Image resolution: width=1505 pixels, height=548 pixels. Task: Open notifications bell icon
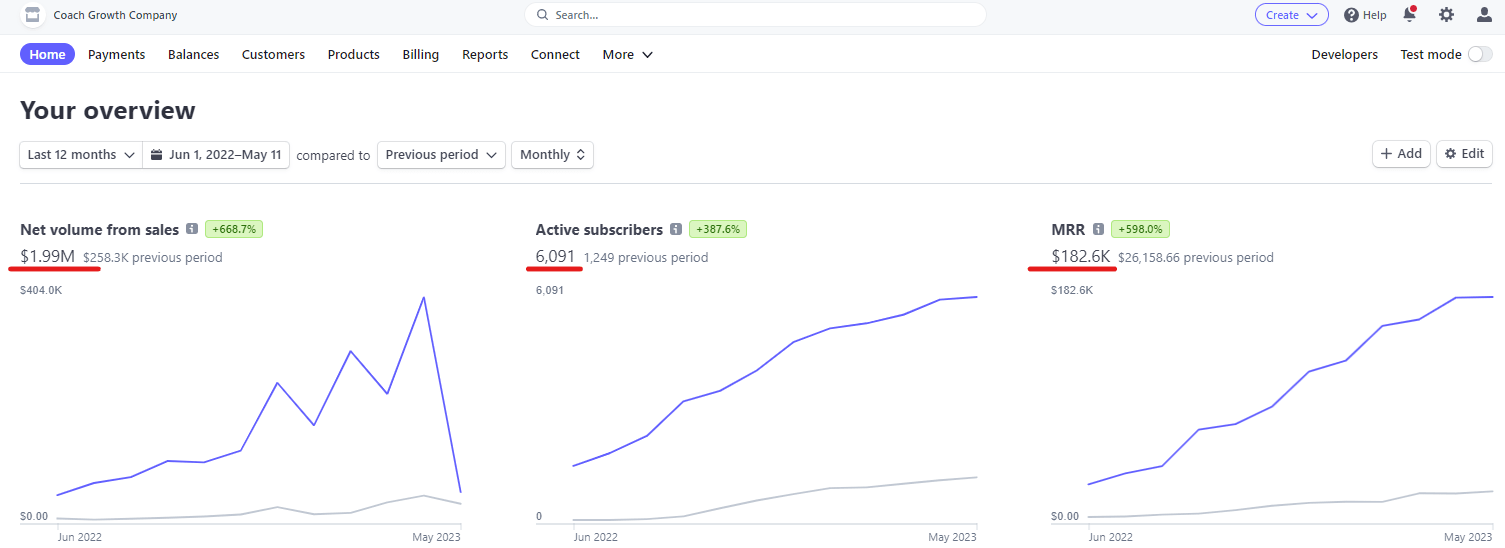pyautogui.click(x=1410, y=15)
